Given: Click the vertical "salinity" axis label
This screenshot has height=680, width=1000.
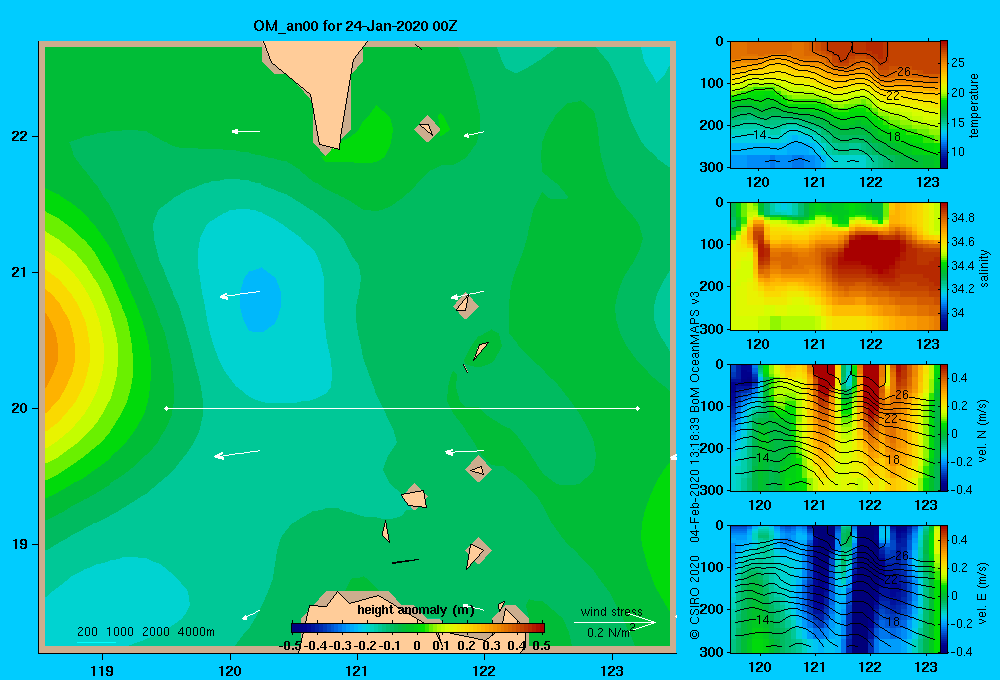Looking at the screenshot, I should point(984,268).
